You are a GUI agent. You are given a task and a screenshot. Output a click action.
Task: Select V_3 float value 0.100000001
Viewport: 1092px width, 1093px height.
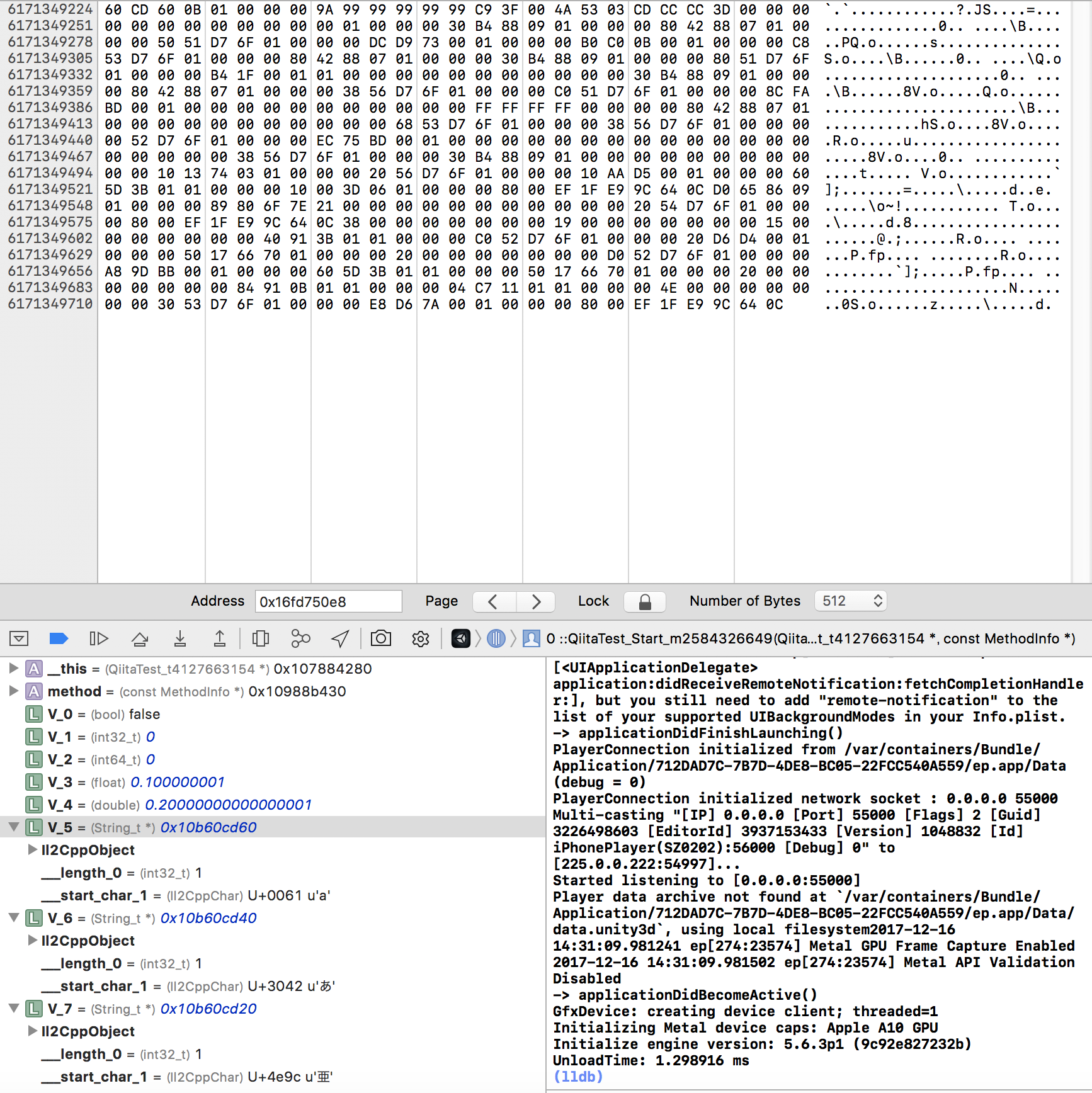[178, 782]
